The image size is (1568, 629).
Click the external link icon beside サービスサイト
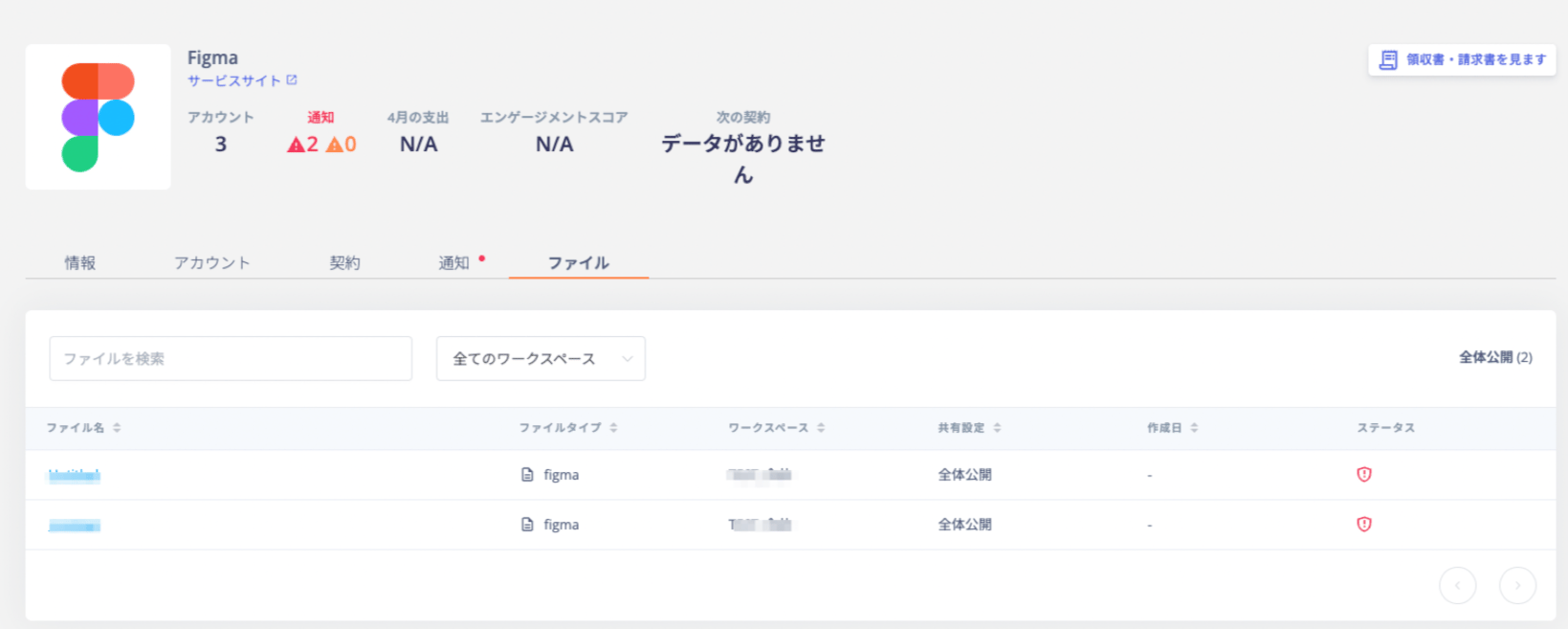(292, 80)
